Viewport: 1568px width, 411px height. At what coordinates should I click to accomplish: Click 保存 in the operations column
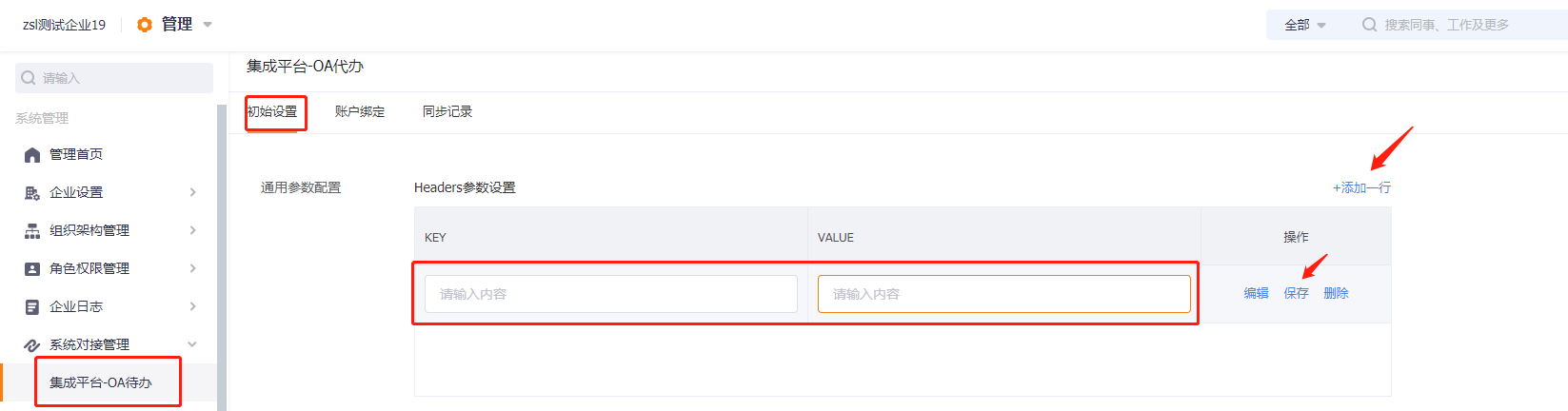pyautogui.click(x=1296, y=293)
